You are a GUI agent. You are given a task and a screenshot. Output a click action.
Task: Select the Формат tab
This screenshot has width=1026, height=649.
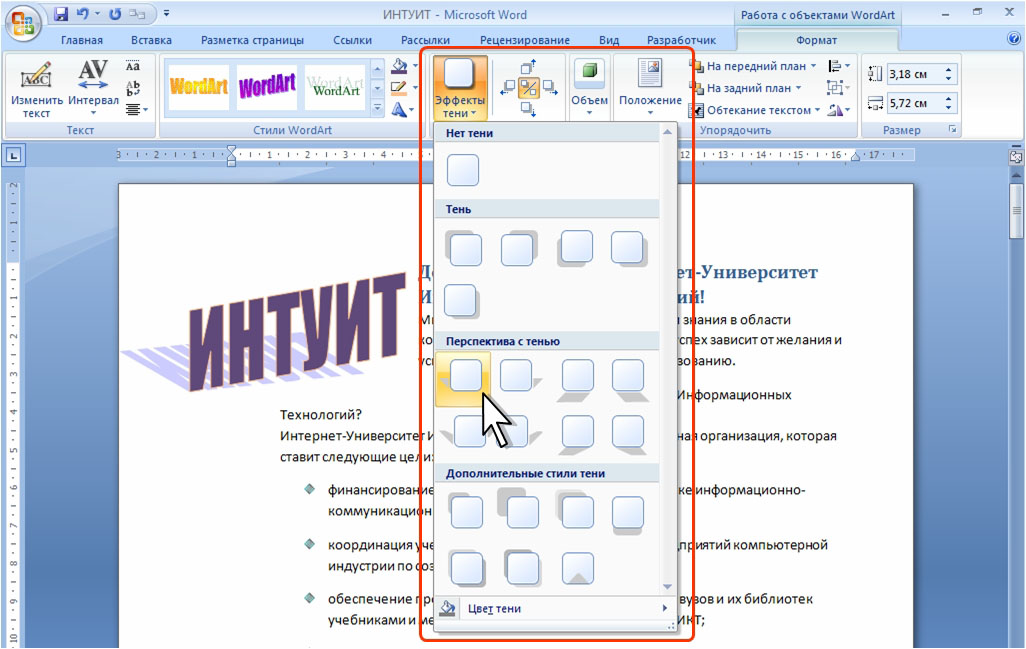point(816,40)
